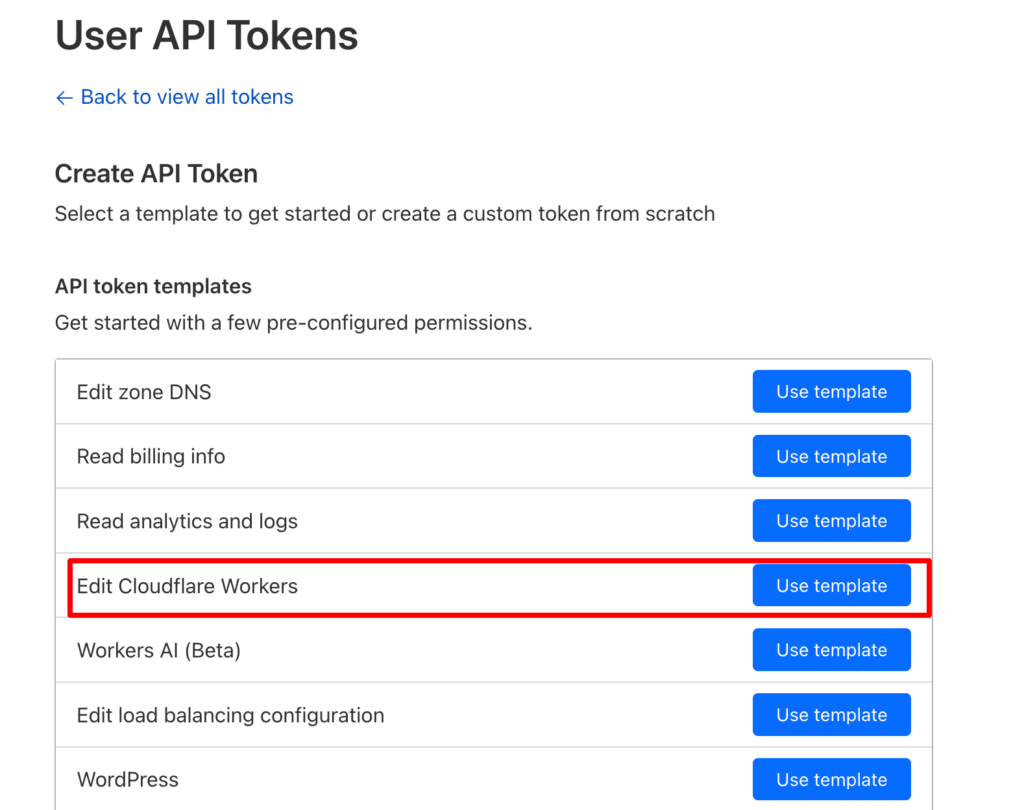
Task: Use template for Edit Cloudflare Workers
Action: (831, 585)
